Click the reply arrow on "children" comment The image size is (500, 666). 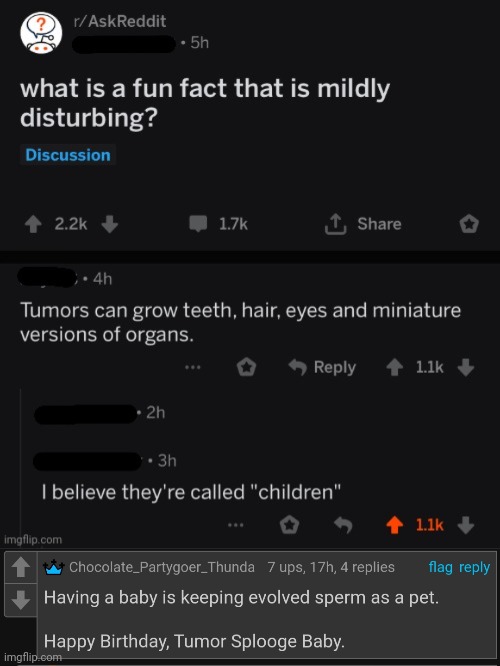[x=343, y=525]
